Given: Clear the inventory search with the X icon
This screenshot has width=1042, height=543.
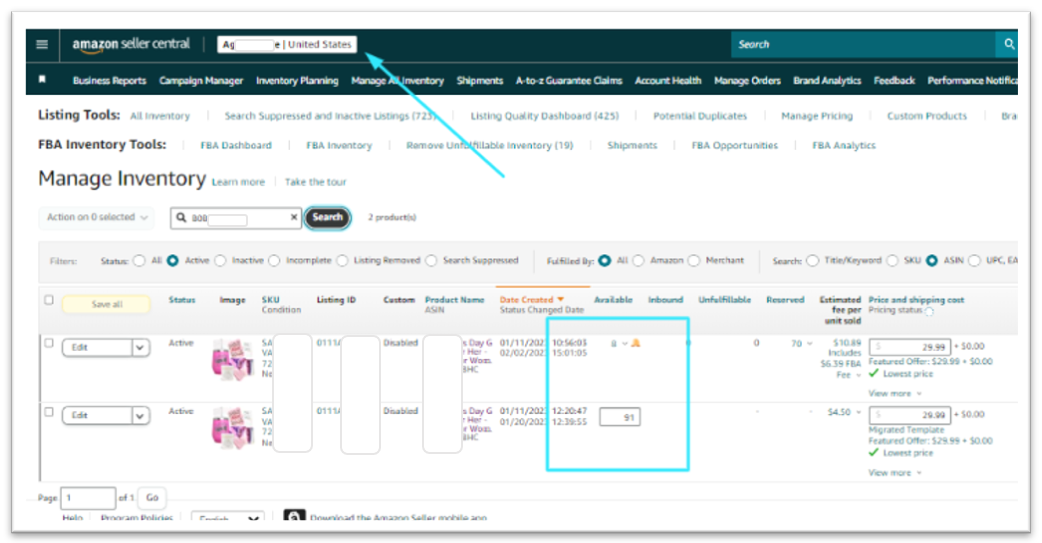Looking at the screenshot, I should coord(294,217).
